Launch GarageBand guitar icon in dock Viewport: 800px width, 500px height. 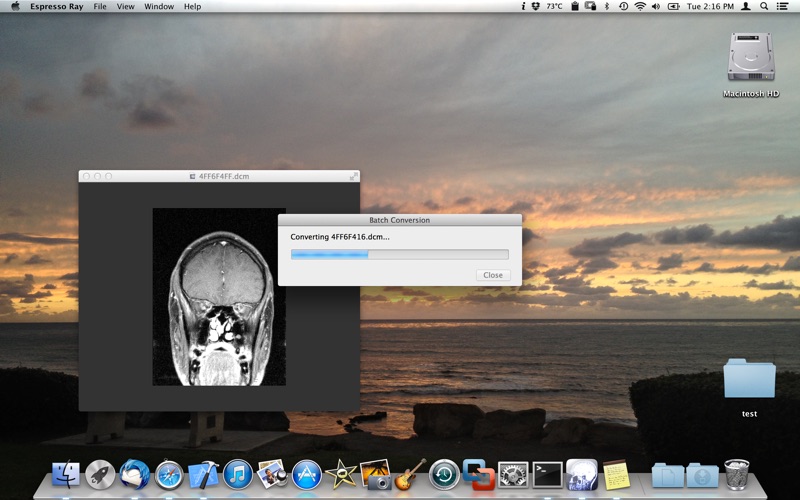point(410,474)
